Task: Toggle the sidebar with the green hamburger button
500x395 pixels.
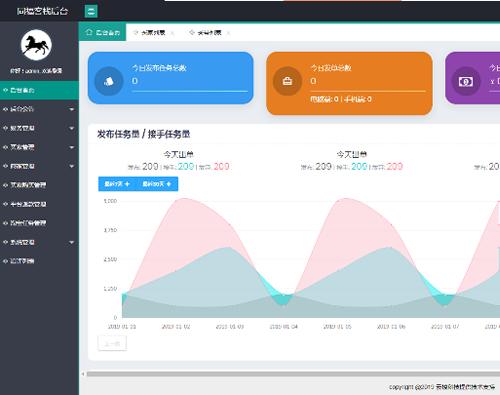Action: pyautogui.click(x=91, y=11)
